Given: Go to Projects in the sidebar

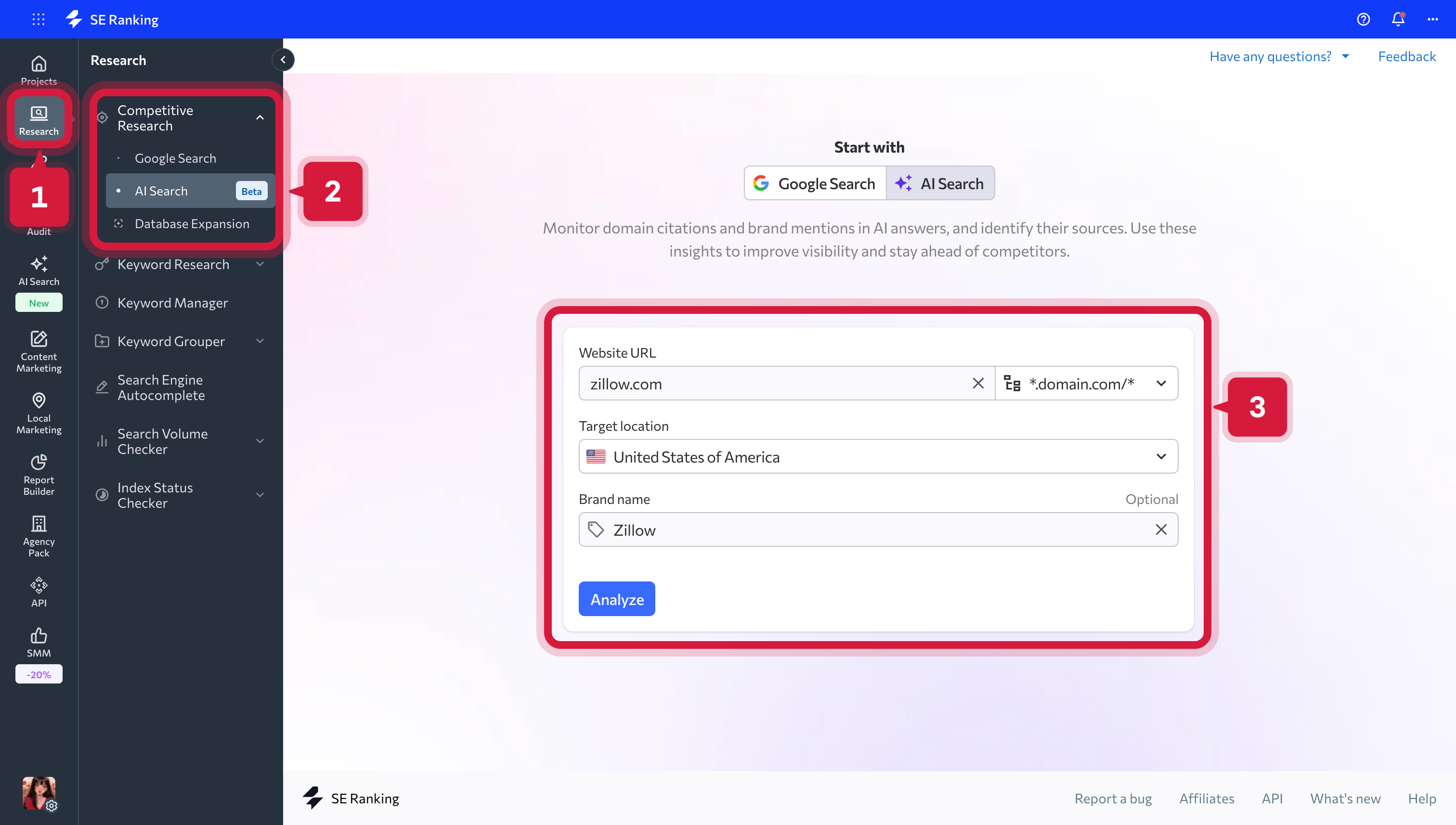Looking at the screenshot, I should point(39,70).
